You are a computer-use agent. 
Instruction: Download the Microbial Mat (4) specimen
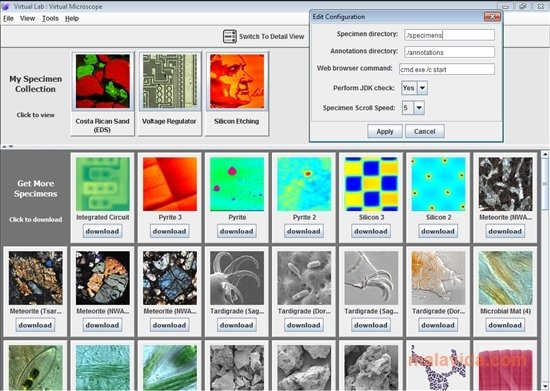505,325
